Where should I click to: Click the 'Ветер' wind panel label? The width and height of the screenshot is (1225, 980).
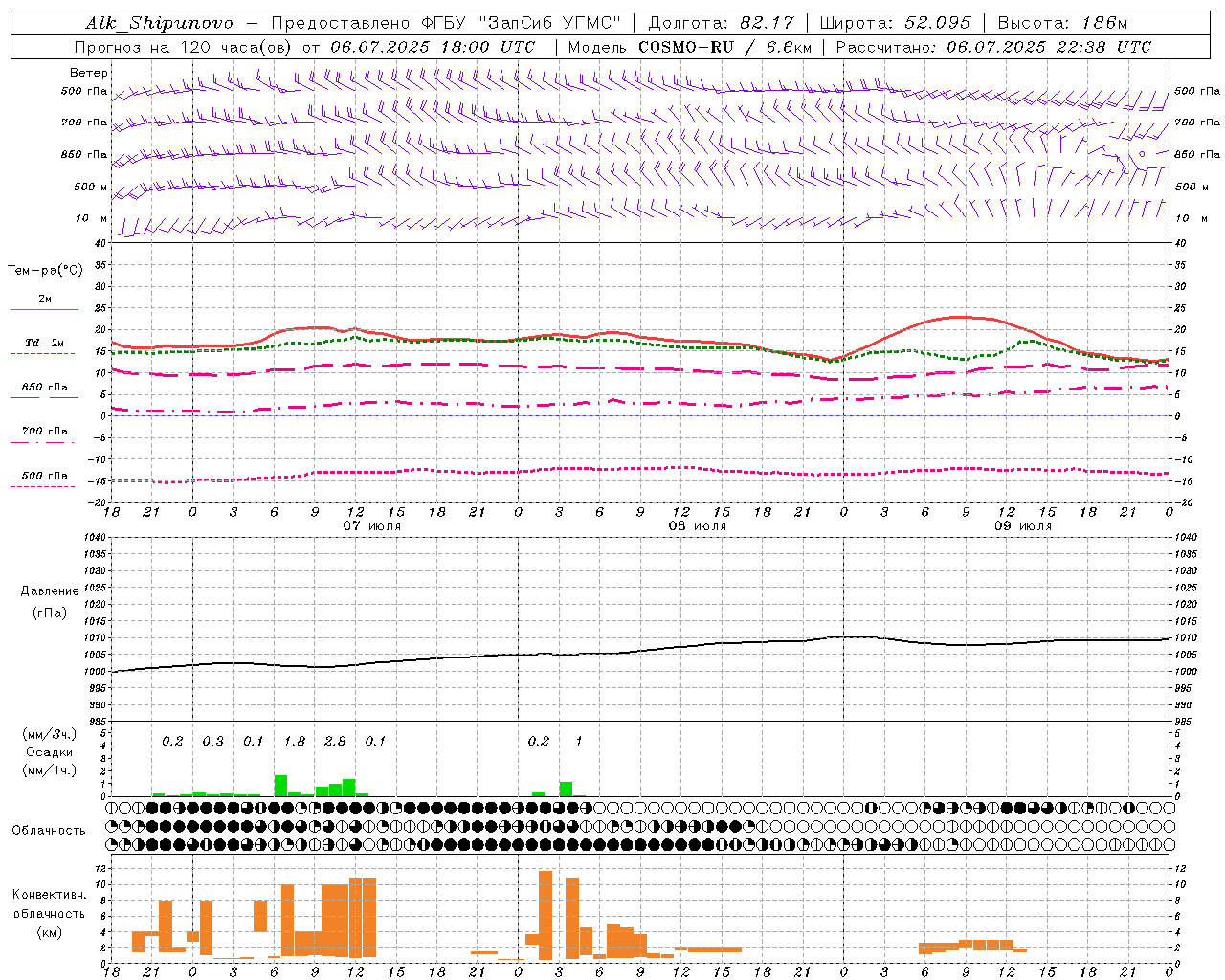coord(89,73)
